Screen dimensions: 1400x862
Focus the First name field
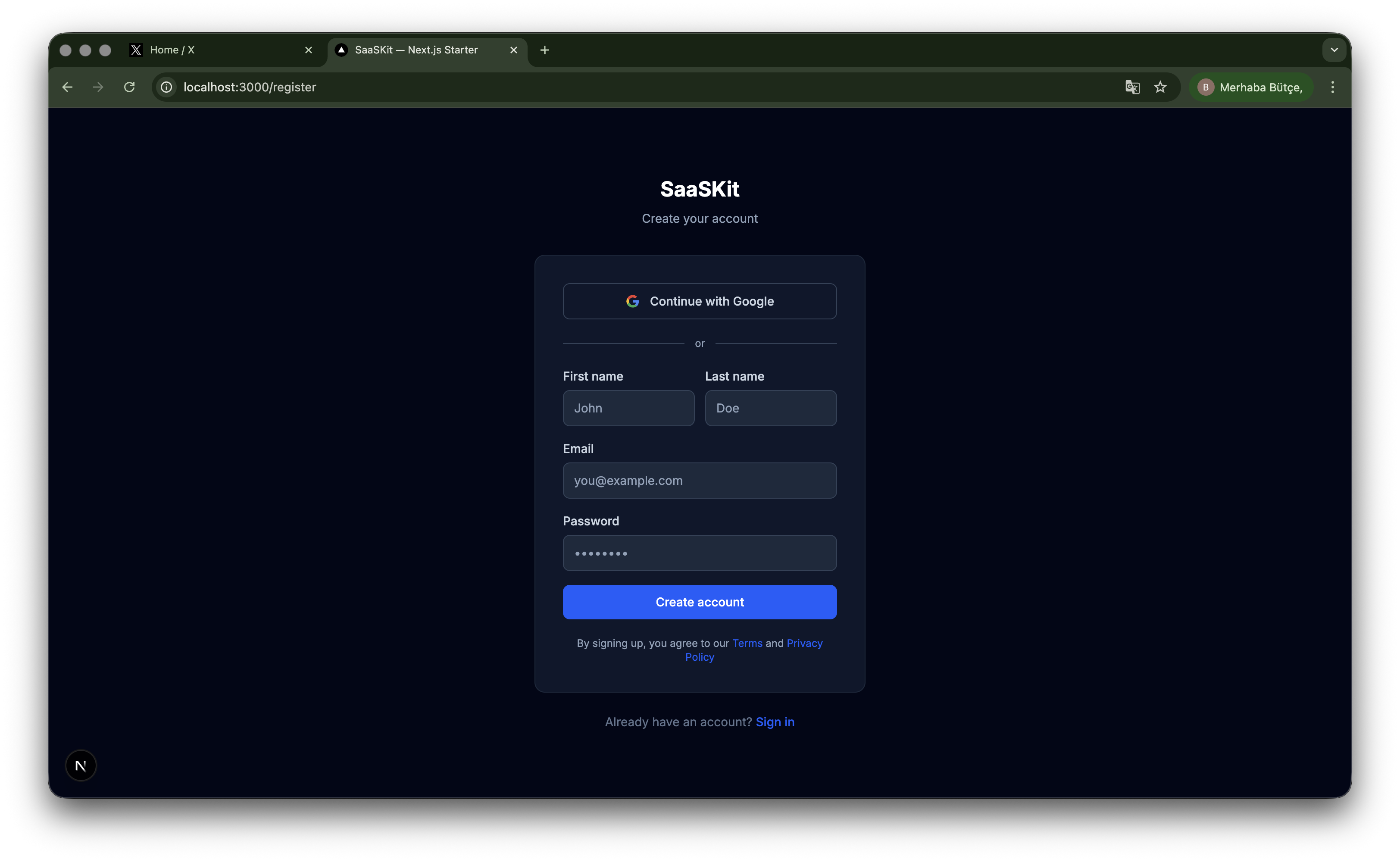628,408
